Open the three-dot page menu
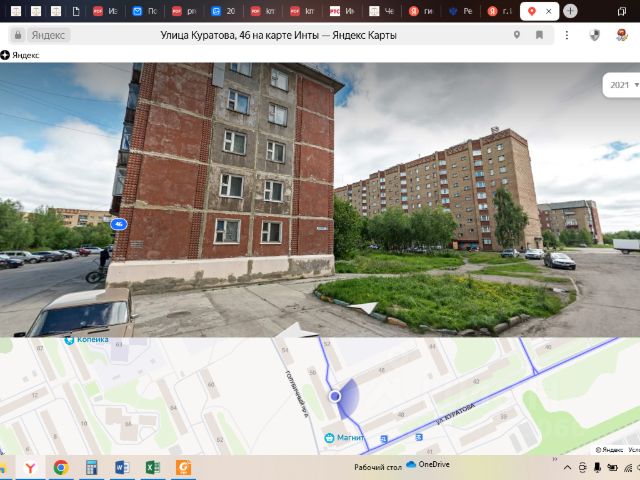The height and width of the screenshot is (480, 640). click(x=567, y=35)
